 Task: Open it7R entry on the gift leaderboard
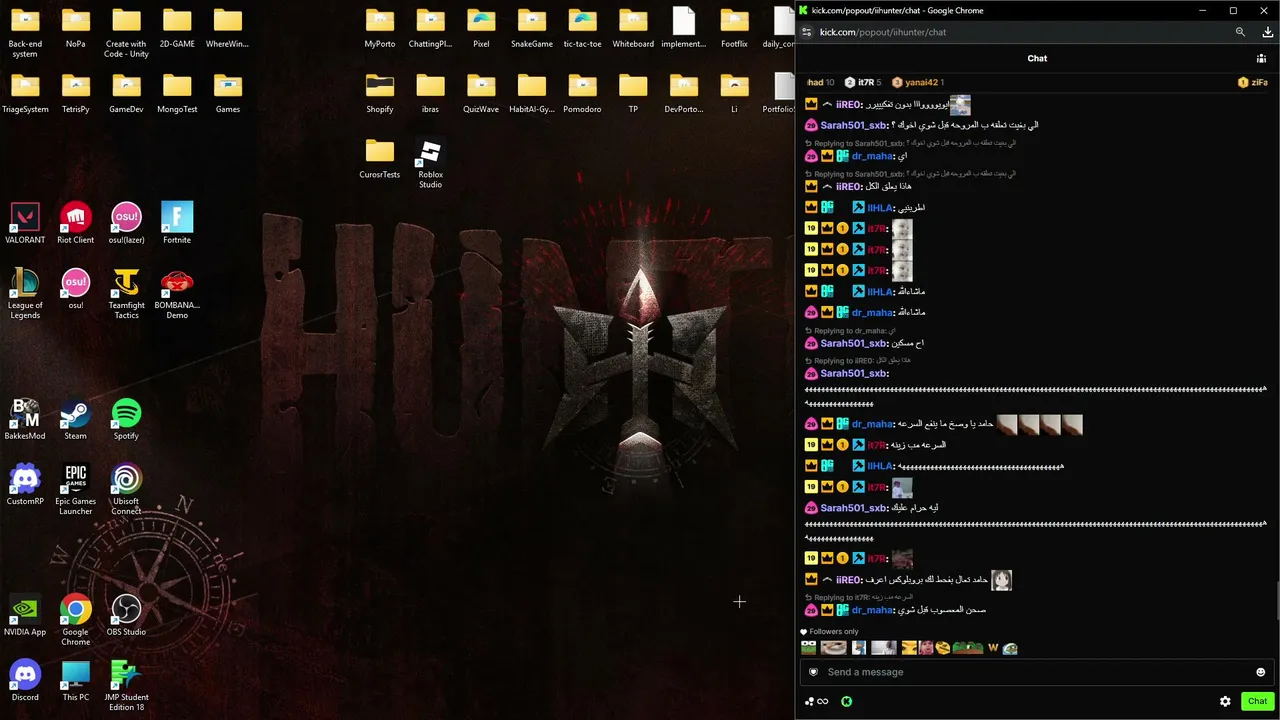[x=862, y=82]
